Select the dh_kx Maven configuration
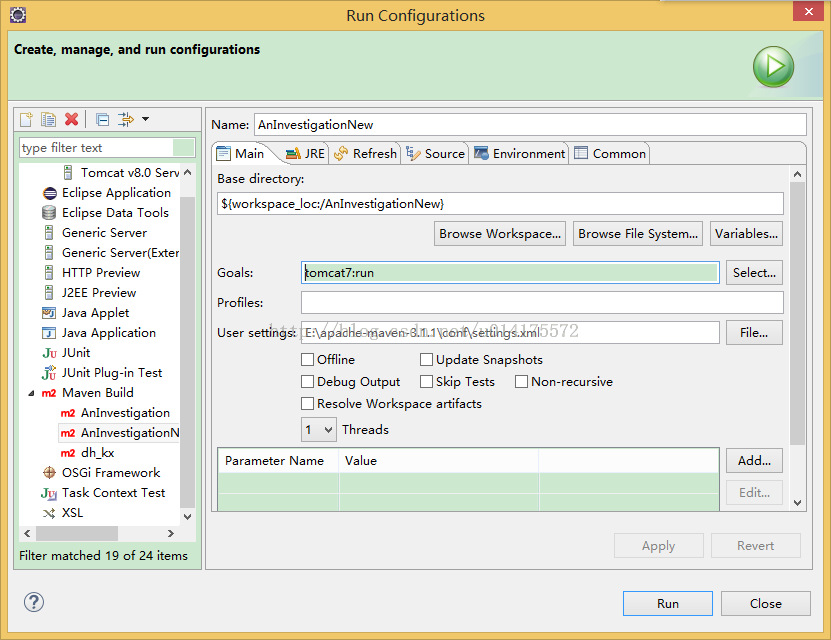This screenshot has width=831, height=640. [98, 453]
